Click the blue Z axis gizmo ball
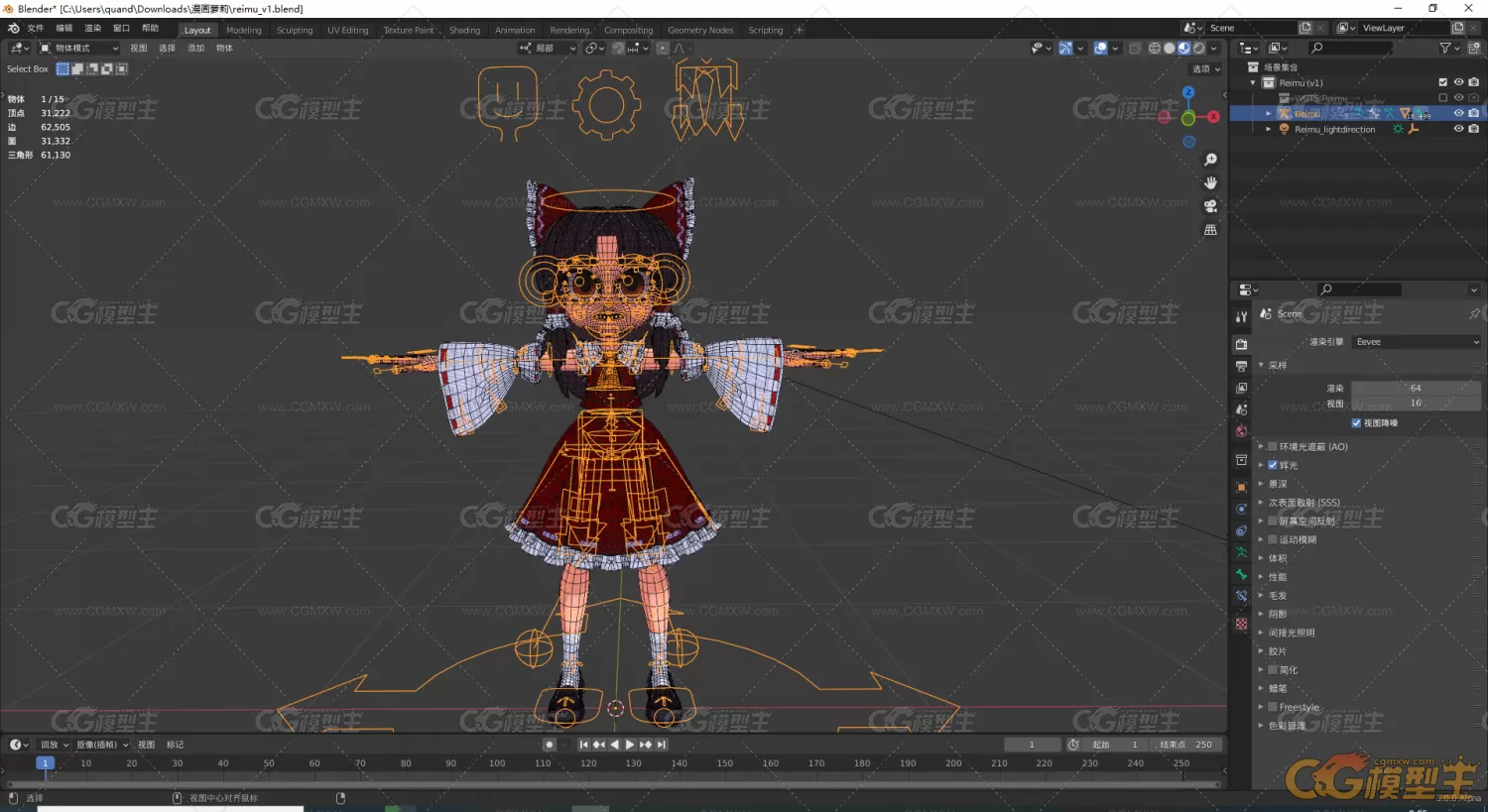1488x812 pixels. tap(1188, 92)
